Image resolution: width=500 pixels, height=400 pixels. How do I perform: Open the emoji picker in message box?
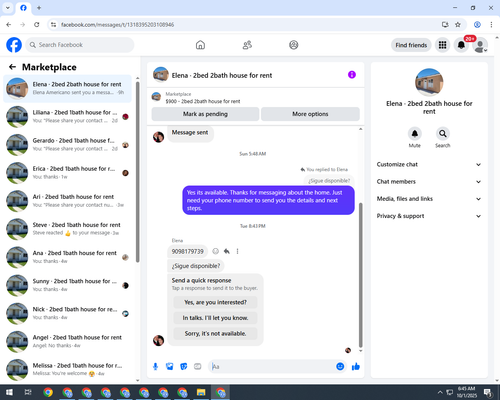click(x=340, y=367)
